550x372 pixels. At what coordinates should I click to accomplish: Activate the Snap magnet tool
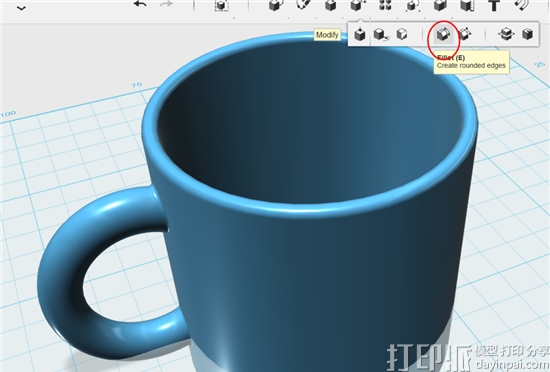(x=522, y=5)
